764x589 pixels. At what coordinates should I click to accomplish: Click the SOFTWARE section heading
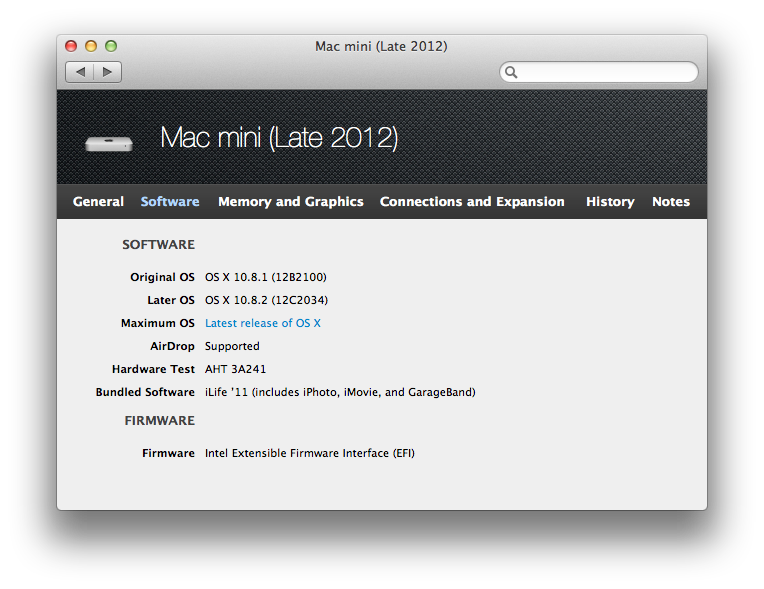point(158,245)
